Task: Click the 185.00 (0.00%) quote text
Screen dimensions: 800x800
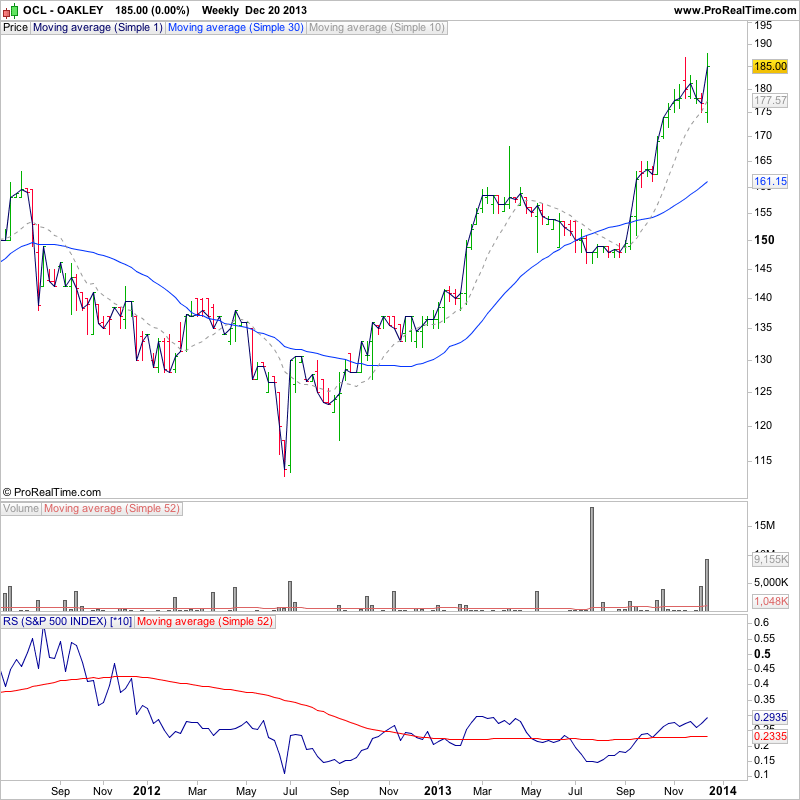Action: pyautogui.click(x=152, y=10)
